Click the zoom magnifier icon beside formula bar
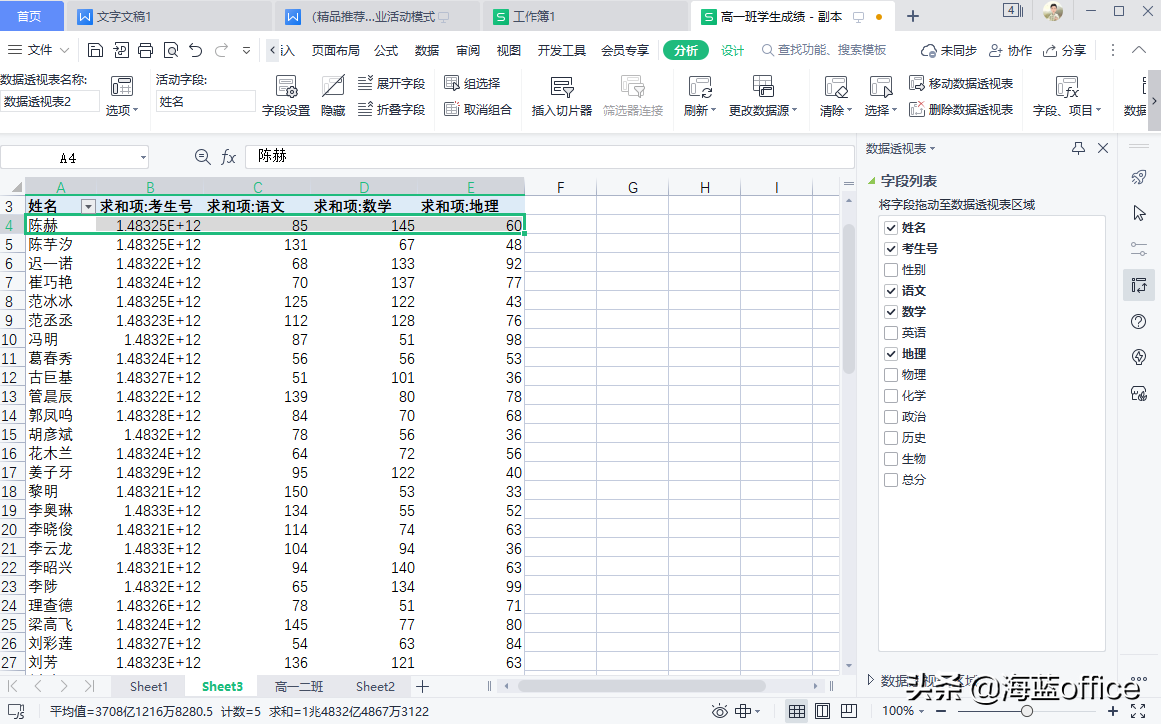The width and height of the screenshot is (1161, 724). (x=202, y=156)
